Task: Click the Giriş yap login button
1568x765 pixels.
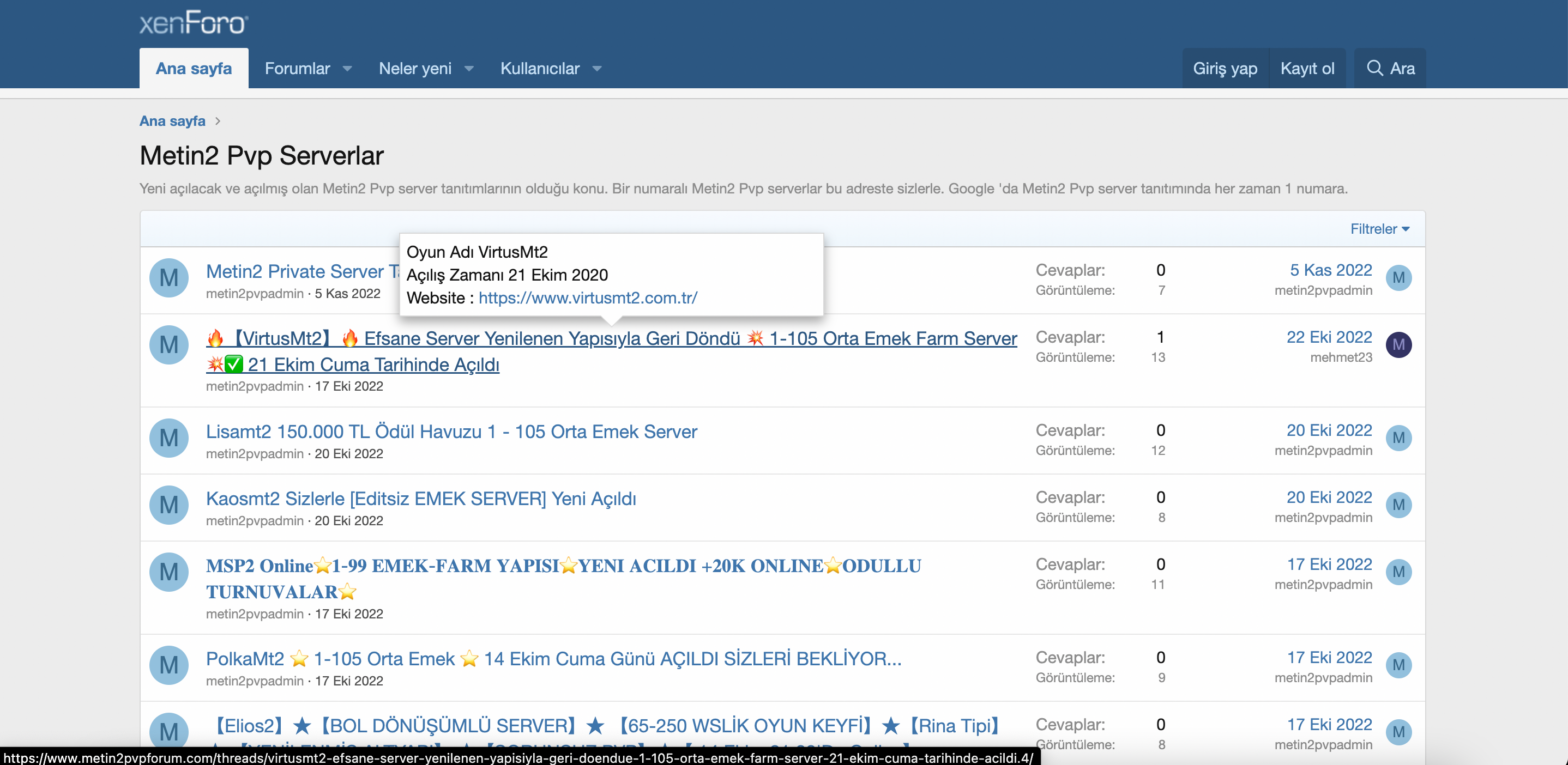Action: click(x=1225, y=68)
